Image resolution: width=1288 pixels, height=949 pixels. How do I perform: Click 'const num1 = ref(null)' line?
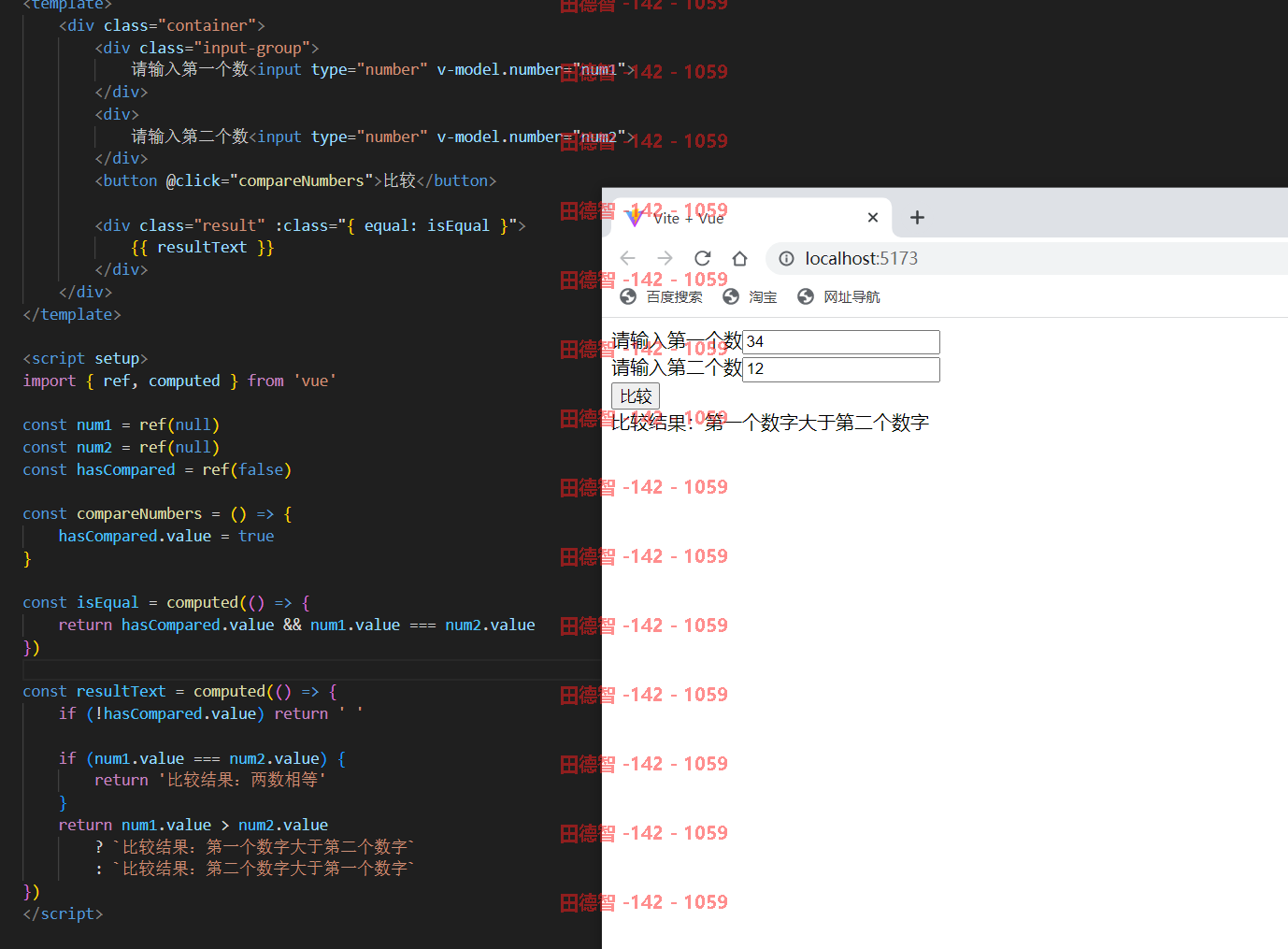(x=122, y=424)
